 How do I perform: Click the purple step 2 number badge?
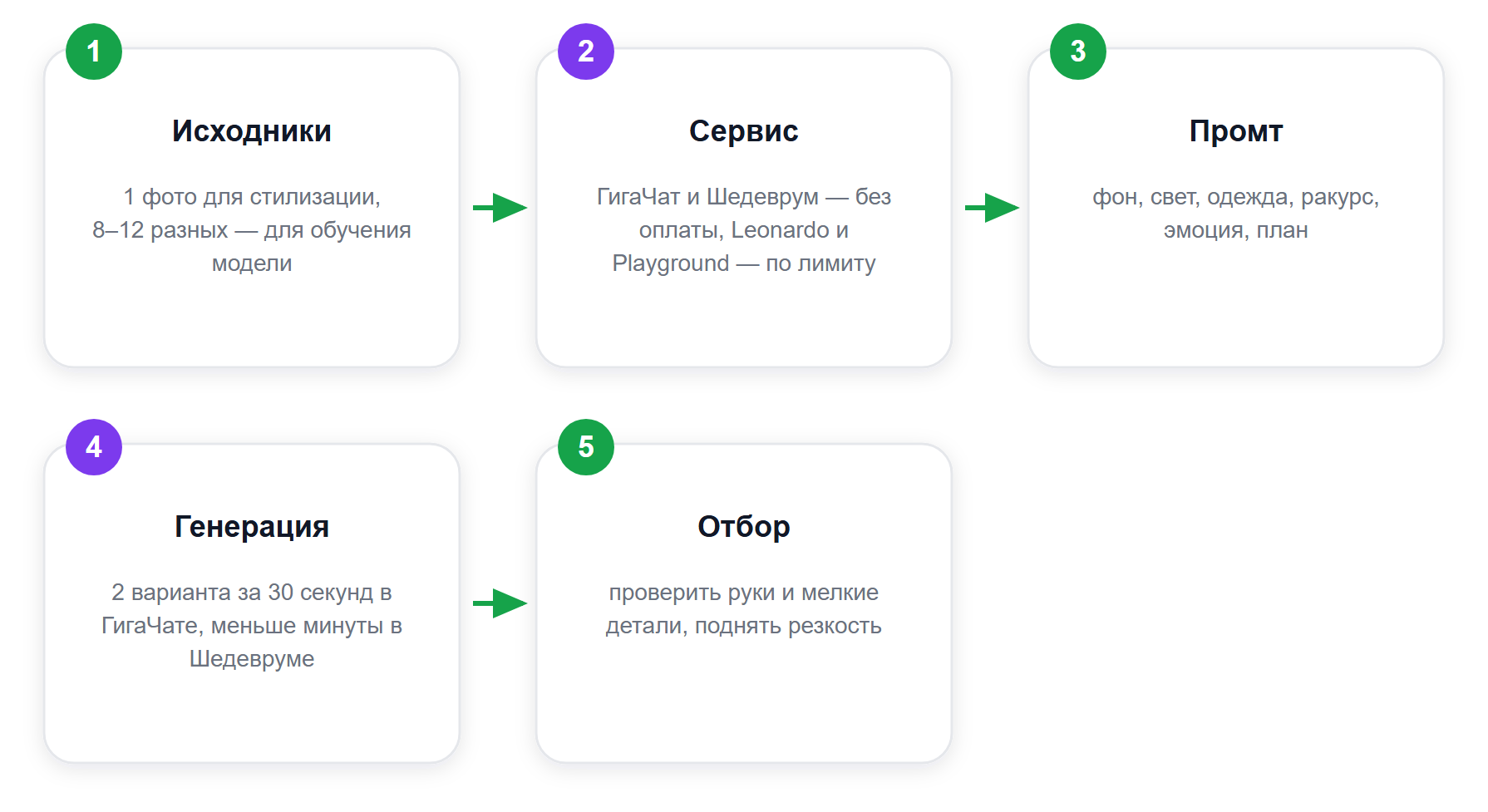(x=586, y=52)
